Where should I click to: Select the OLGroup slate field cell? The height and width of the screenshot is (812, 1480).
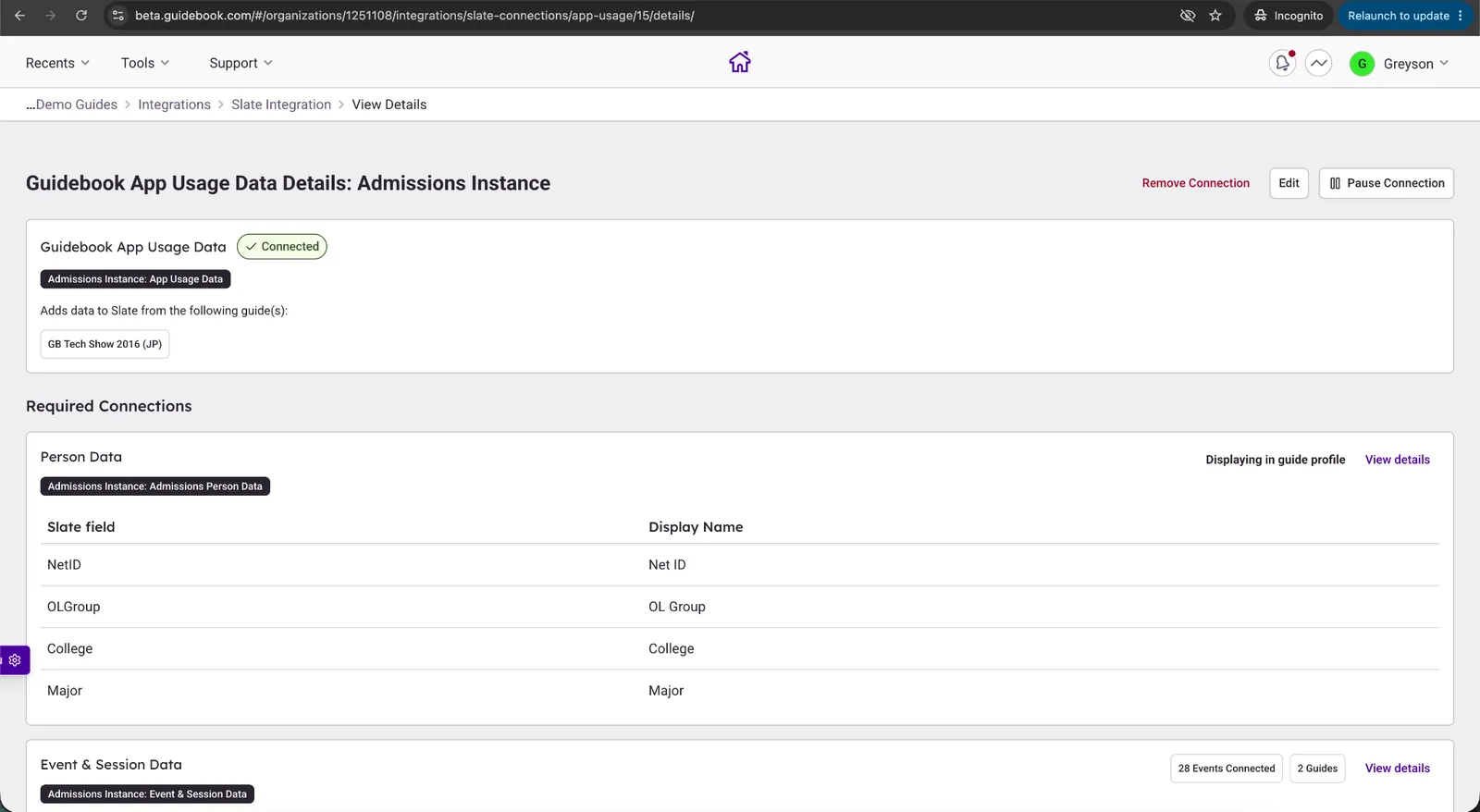[x=73, y=607]
